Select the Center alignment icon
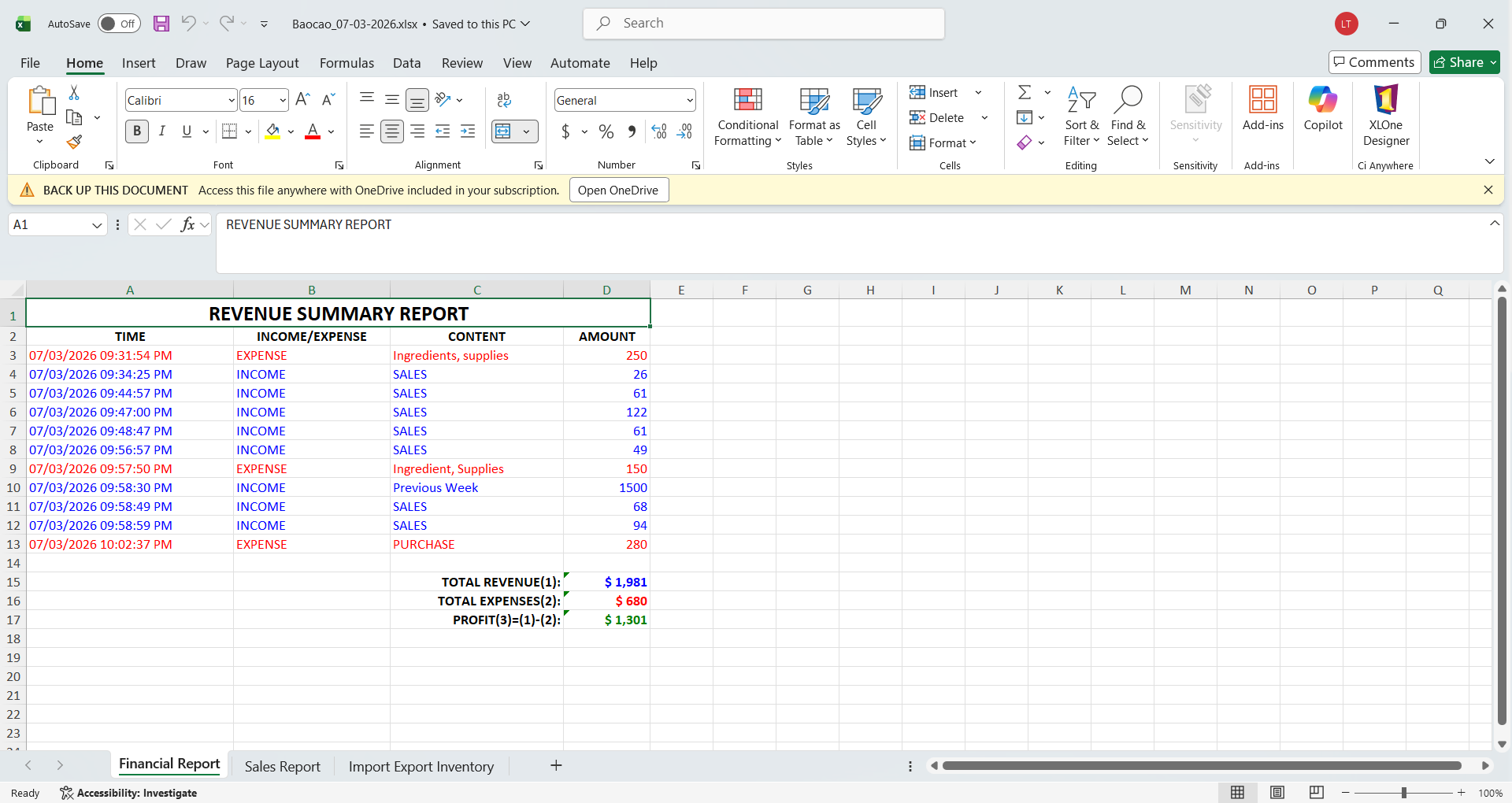The width and height of the screenshot is (1512, 803). click(x=391, y=131)
